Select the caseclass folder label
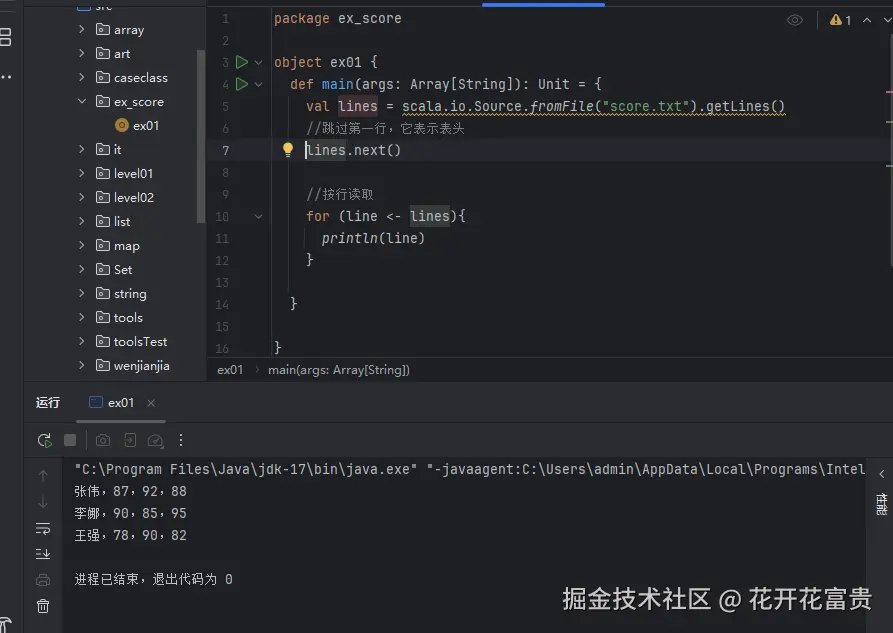Image resolution: width=893 pixels, height=633 pixels. click(x=141, y=77)
